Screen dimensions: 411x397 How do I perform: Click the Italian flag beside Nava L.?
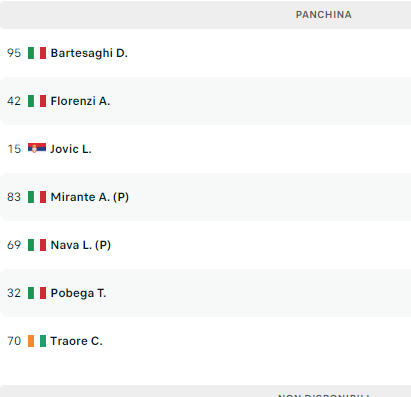click(37, 245)
